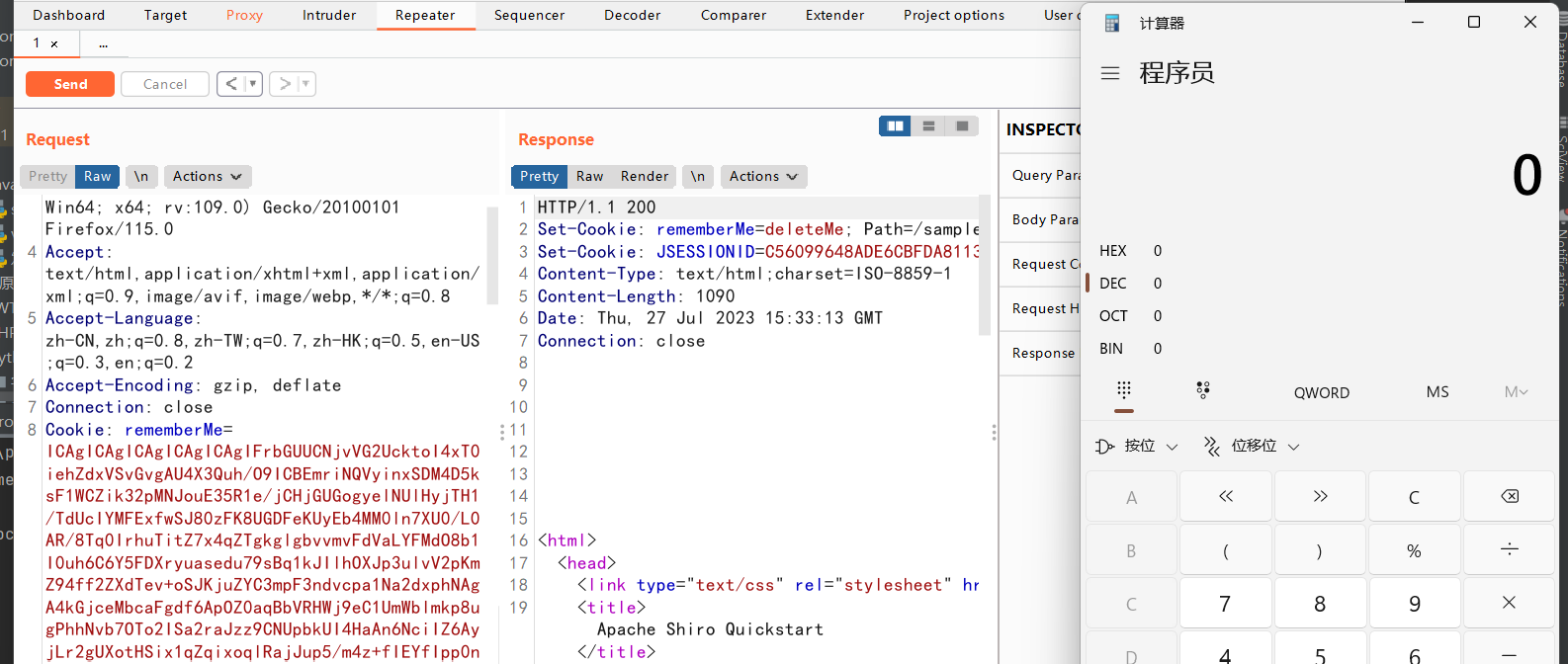This screenshot has height=664, width=1568.
Task: Click the QWORD word-size selector
Action: coord(1321,392)
